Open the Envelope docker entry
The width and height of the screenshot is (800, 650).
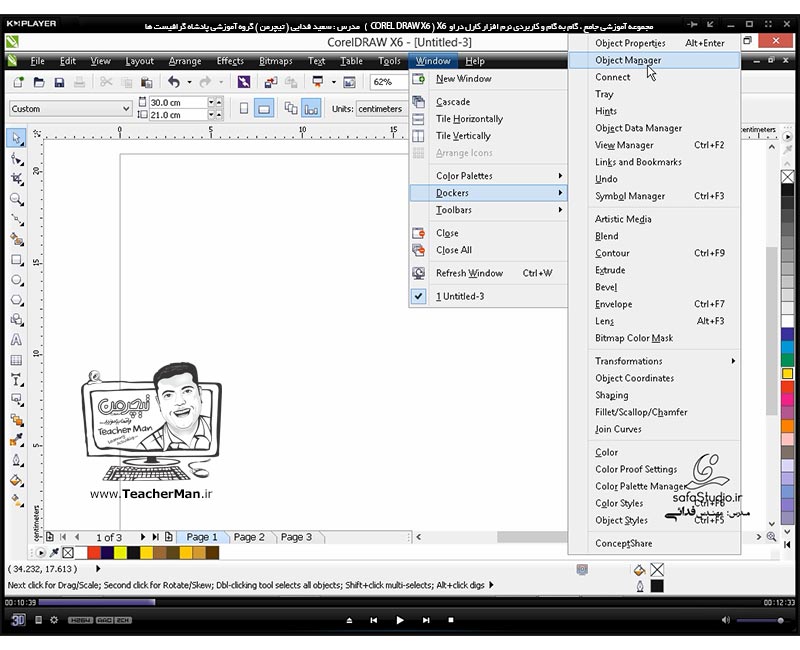point(655,304)
